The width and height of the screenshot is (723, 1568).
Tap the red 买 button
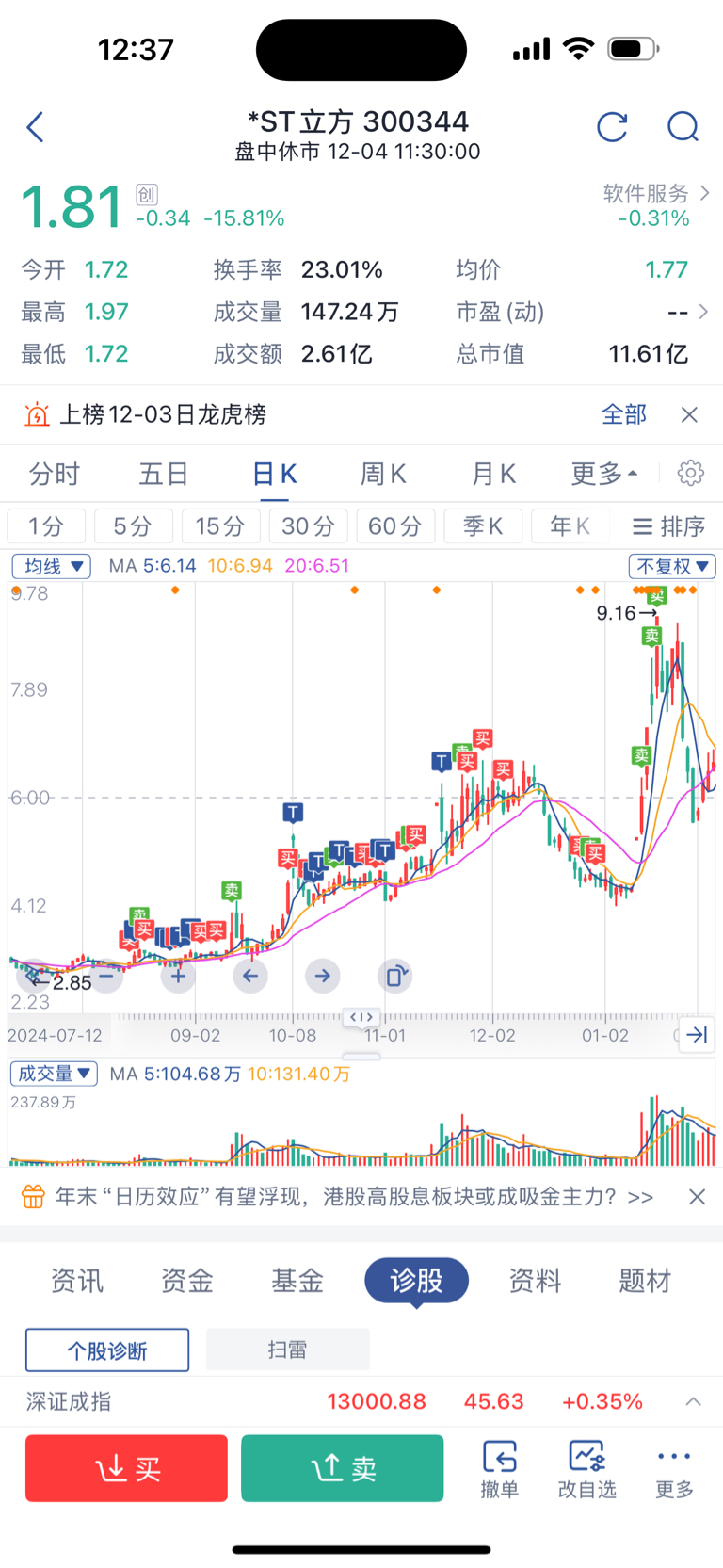126,1467
